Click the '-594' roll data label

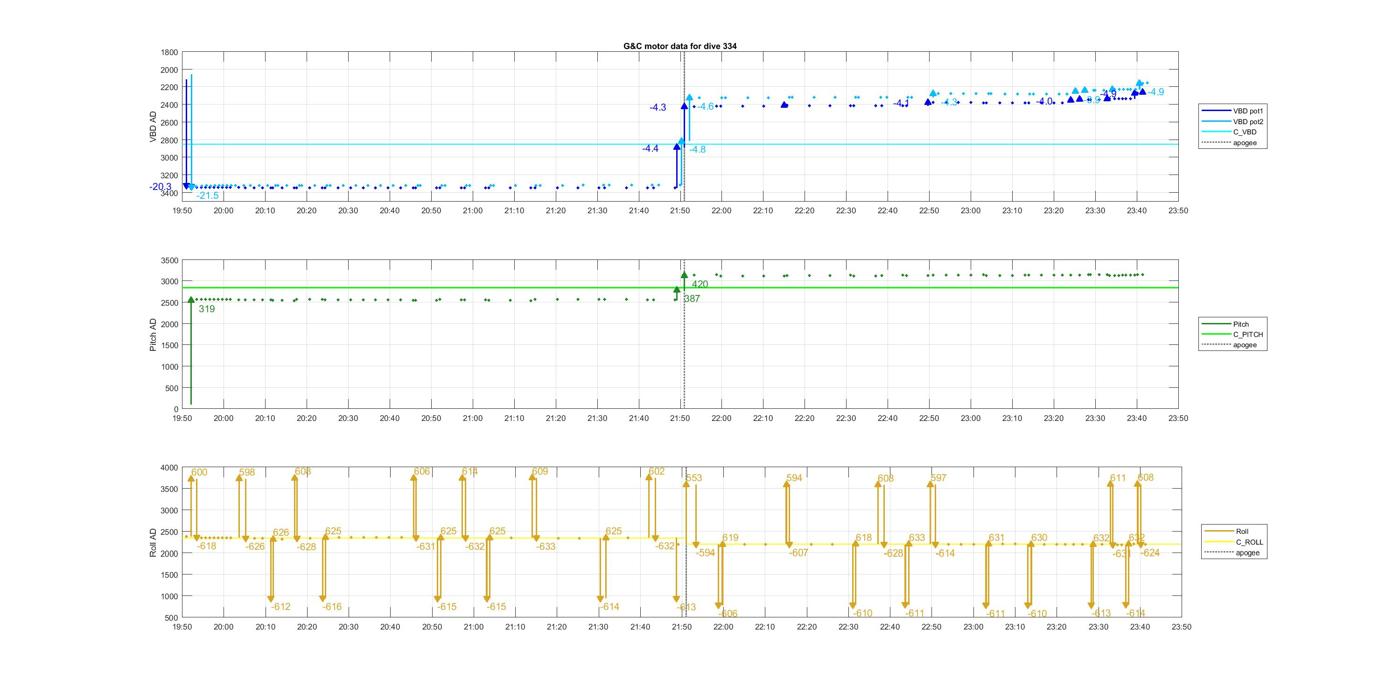click(705, 553)
